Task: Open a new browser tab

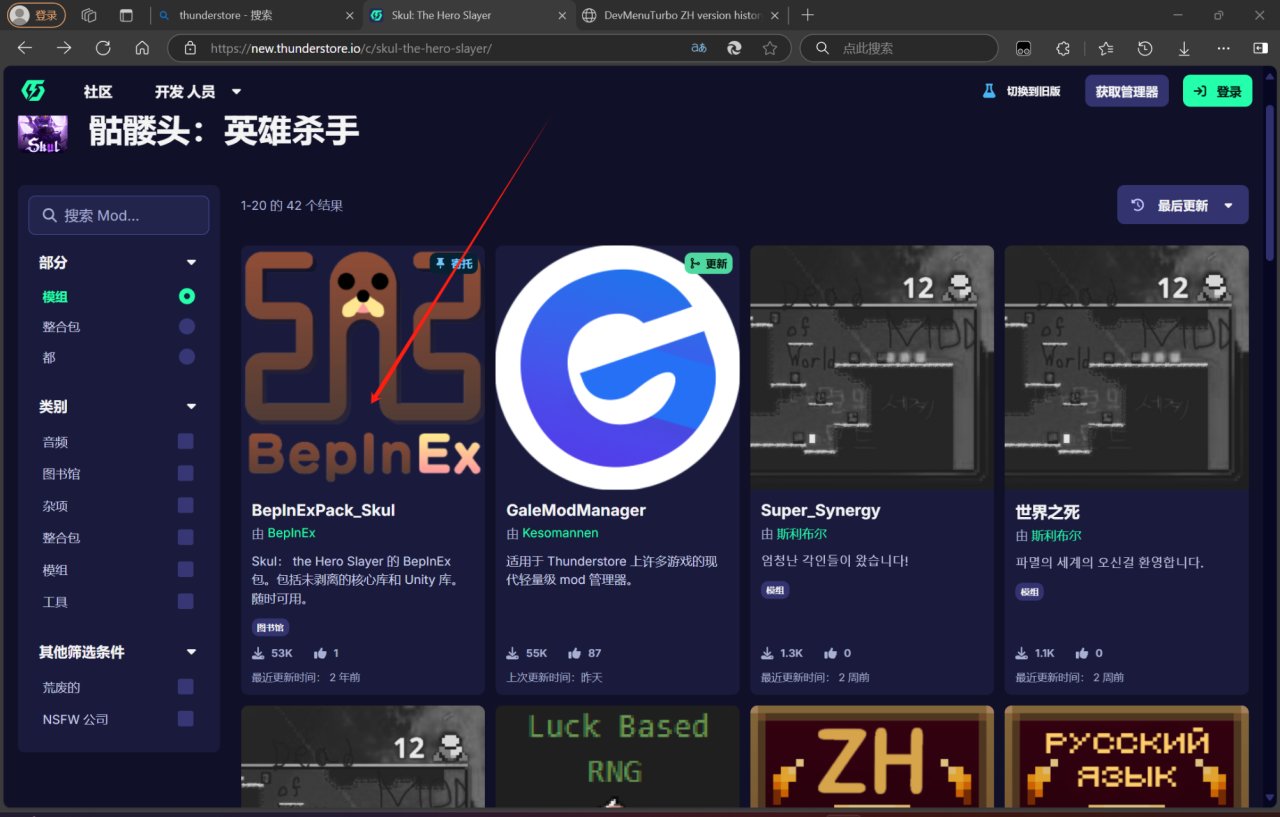Action: click(808, 15)
